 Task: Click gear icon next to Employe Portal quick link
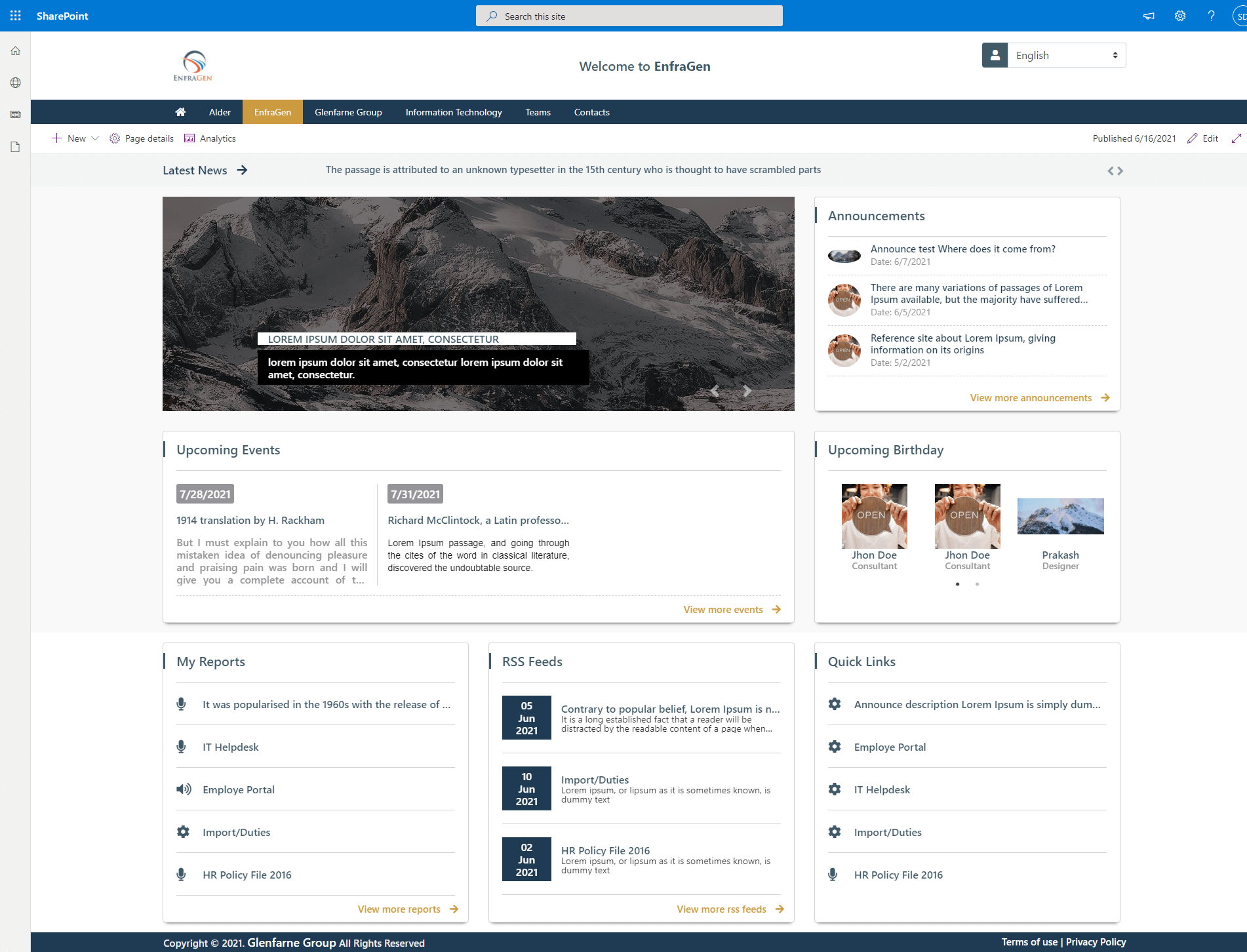[835, 746]
